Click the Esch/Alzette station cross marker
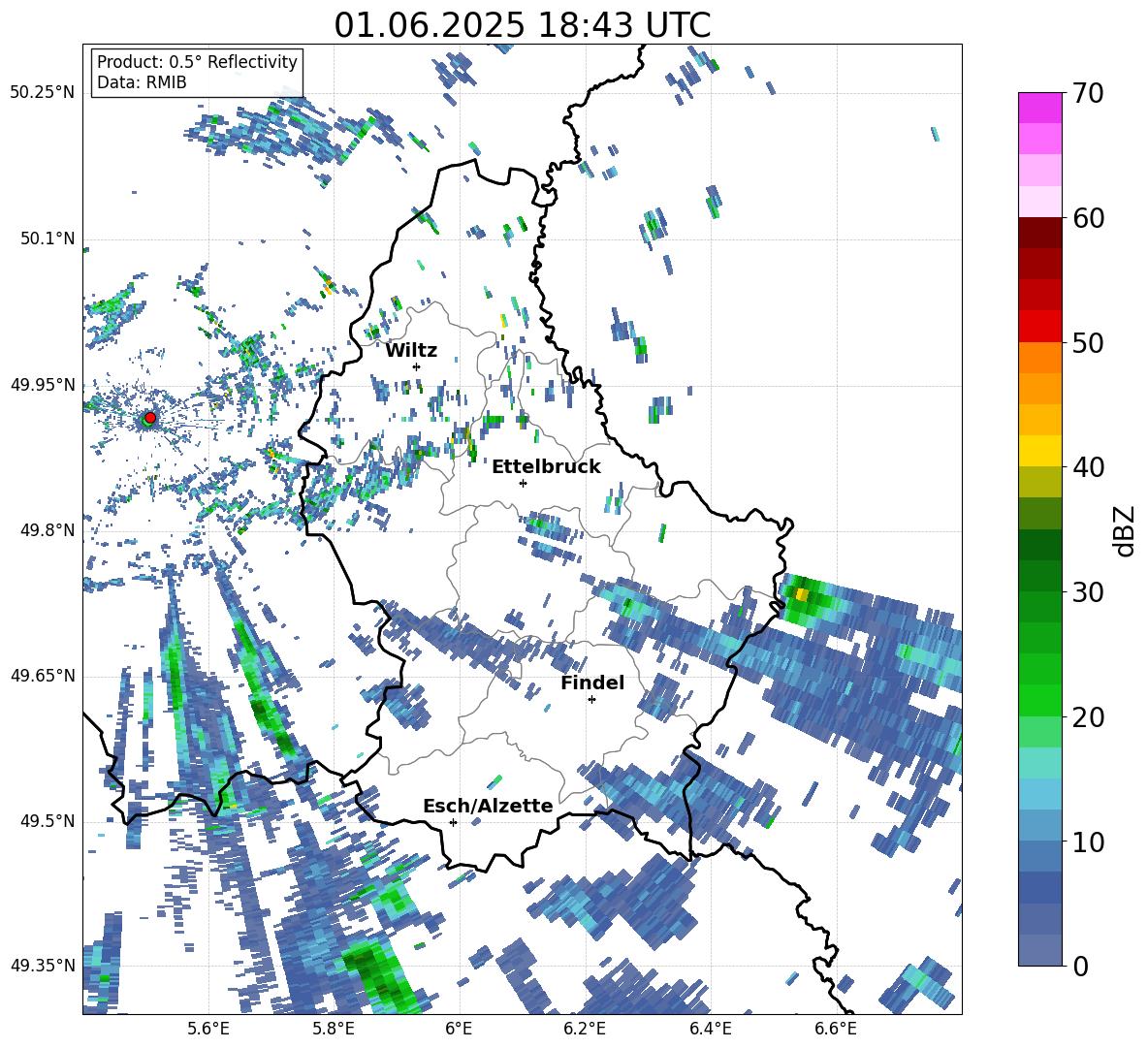The image size is (1148, 1048). tap(453, 822)
